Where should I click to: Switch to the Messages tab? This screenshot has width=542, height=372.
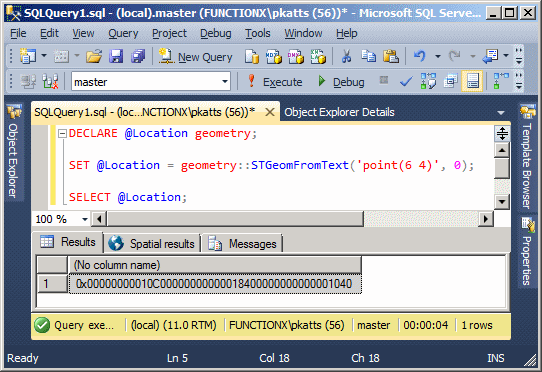243,244
